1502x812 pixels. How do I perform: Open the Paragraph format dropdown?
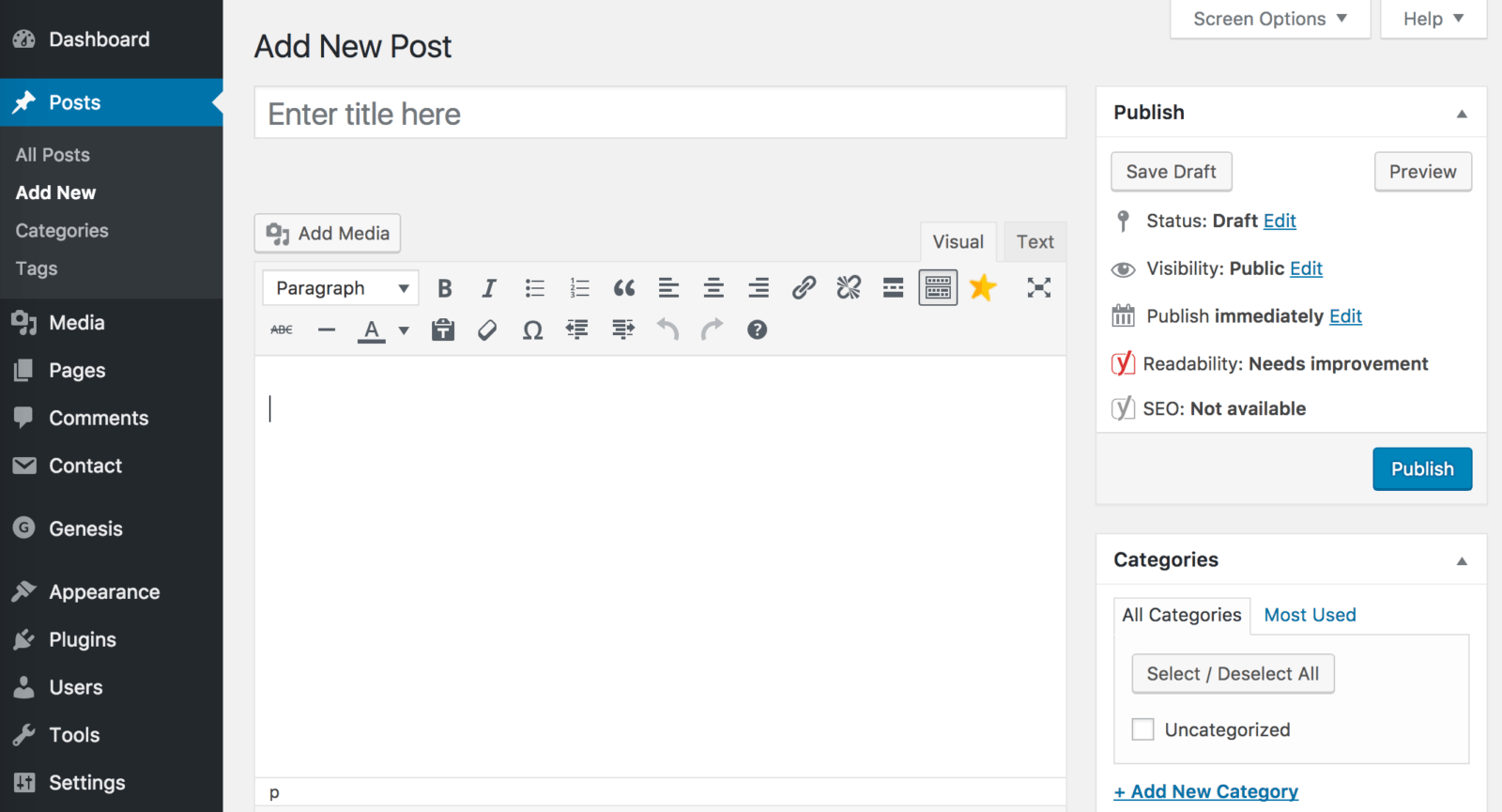tap(341, 288)
